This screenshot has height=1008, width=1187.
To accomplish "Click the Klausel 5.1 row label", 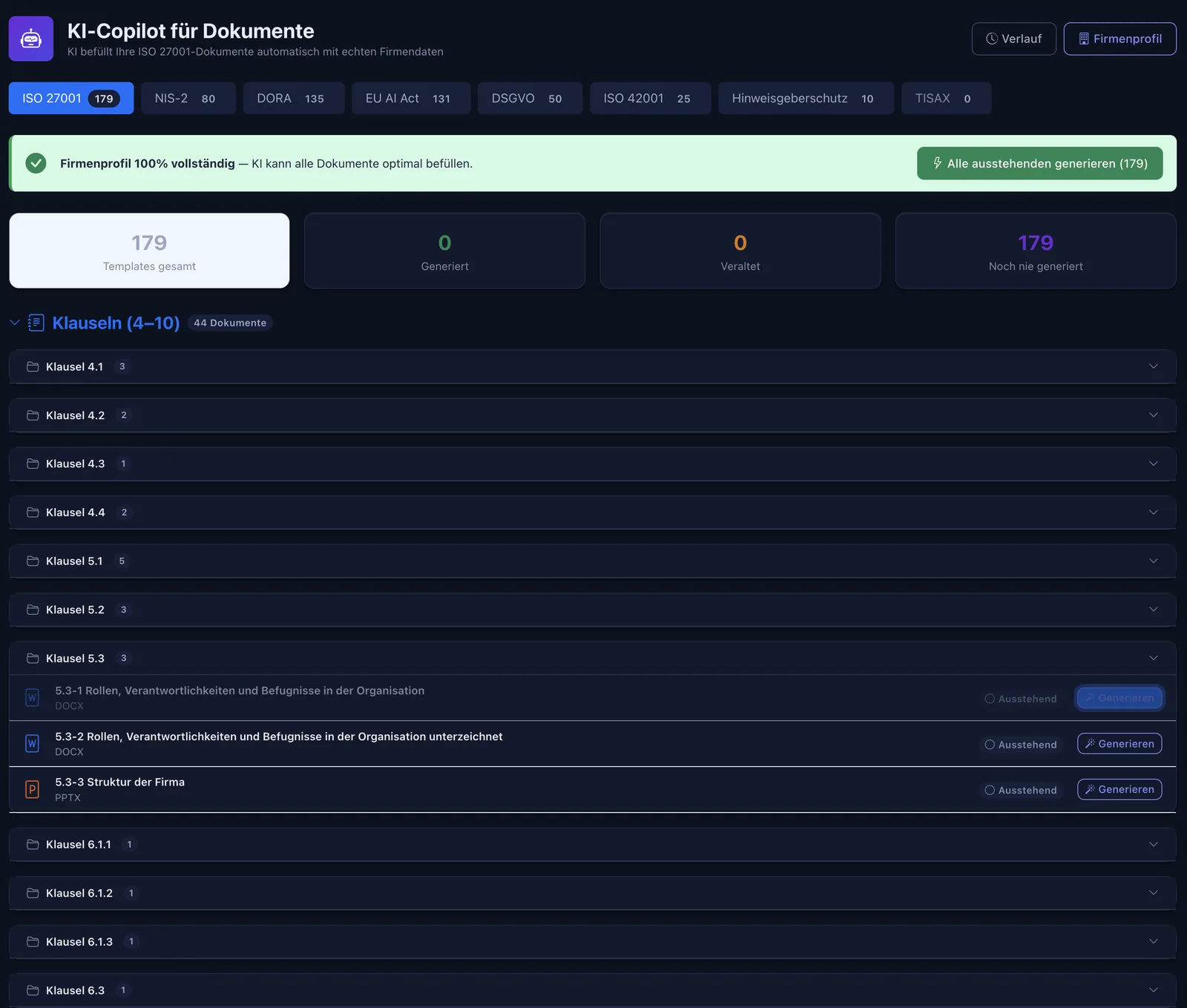I will tap(74, 561).
